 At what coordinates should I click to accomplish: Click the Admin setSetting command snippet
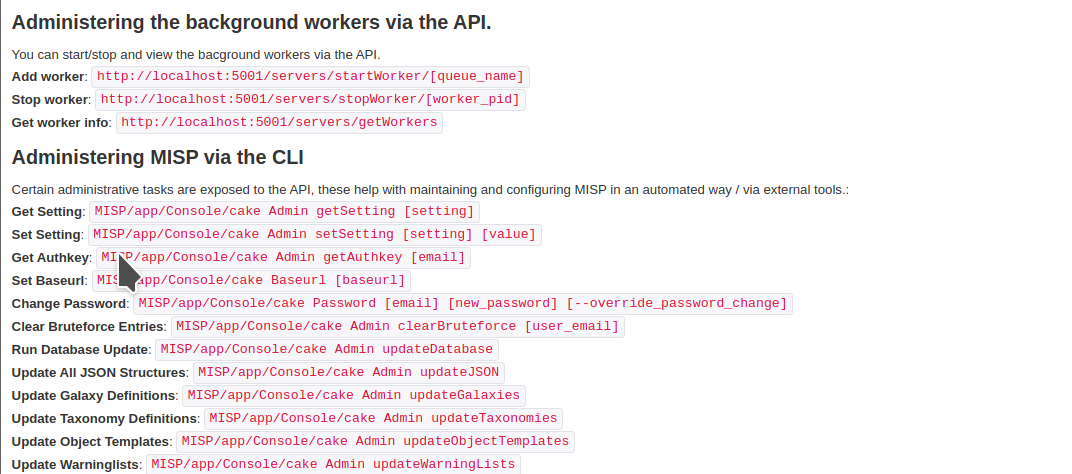(x=315, y=235)
